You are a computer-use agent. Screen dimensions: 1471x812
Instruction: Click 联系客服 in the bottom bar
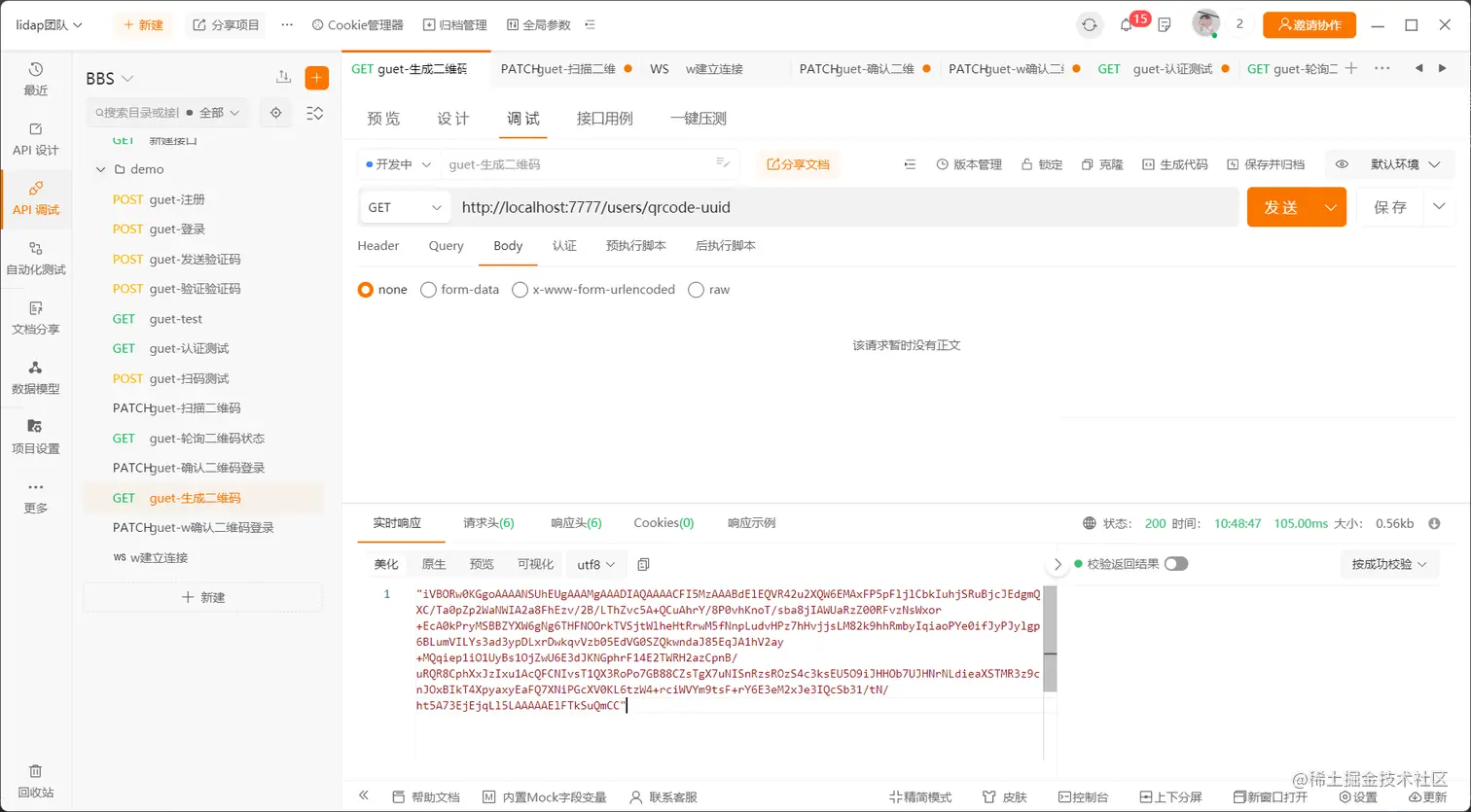pos(664,797)
